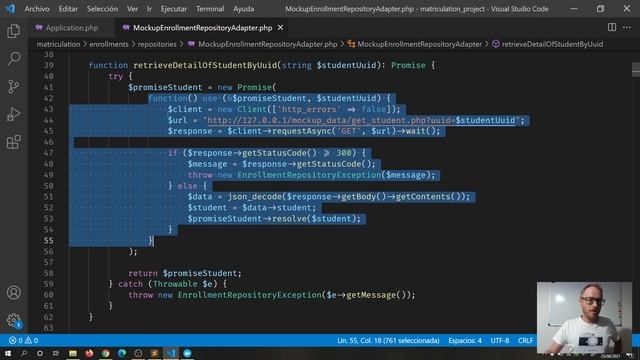Open the Terminal menu

click(210, 9)
